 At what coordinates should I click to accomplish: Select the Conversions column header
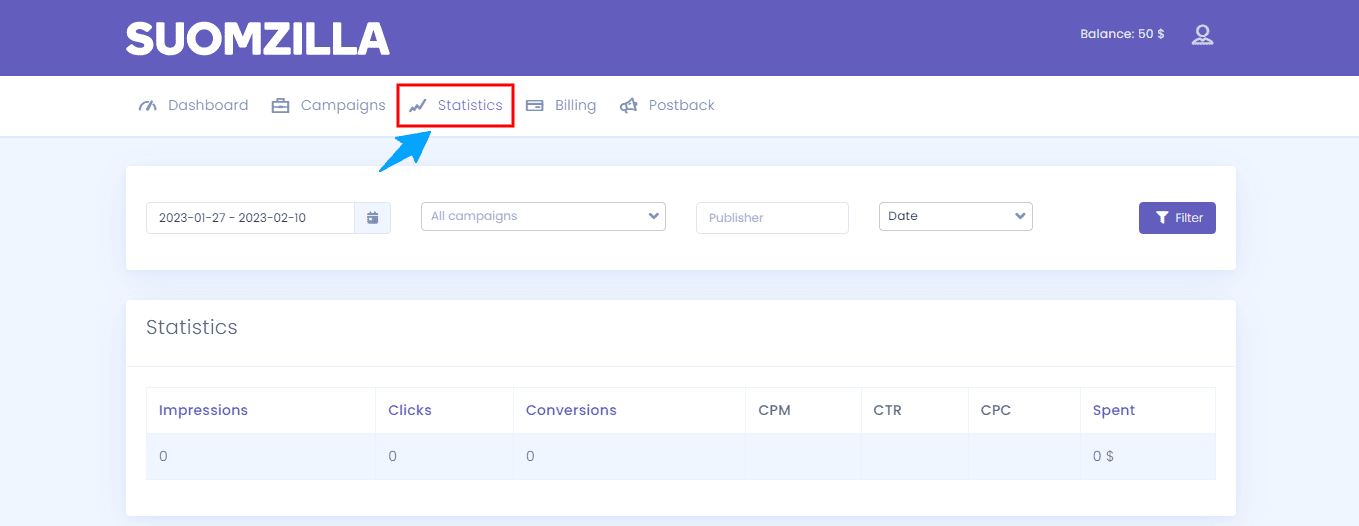point(571,410)
